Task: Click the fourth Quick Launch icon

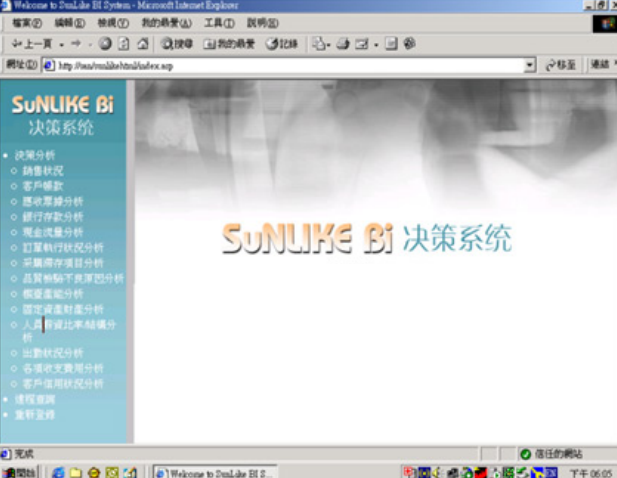Action: 112,472
